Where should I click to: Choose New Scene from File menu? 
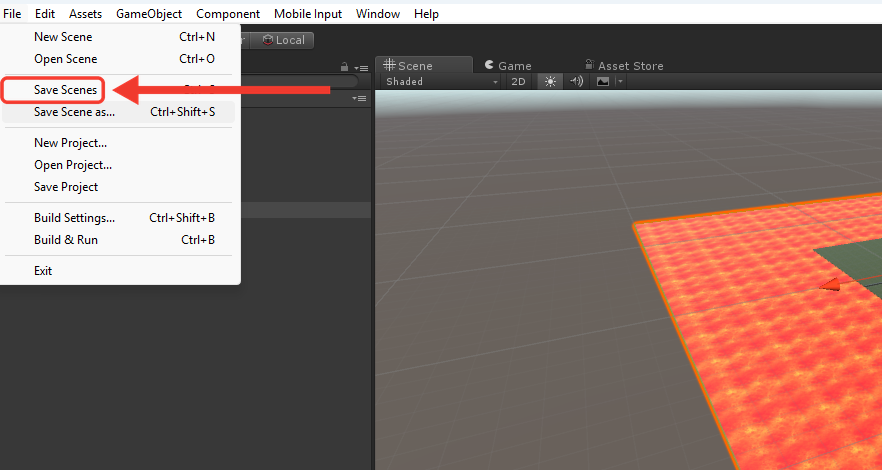(120, 37)
